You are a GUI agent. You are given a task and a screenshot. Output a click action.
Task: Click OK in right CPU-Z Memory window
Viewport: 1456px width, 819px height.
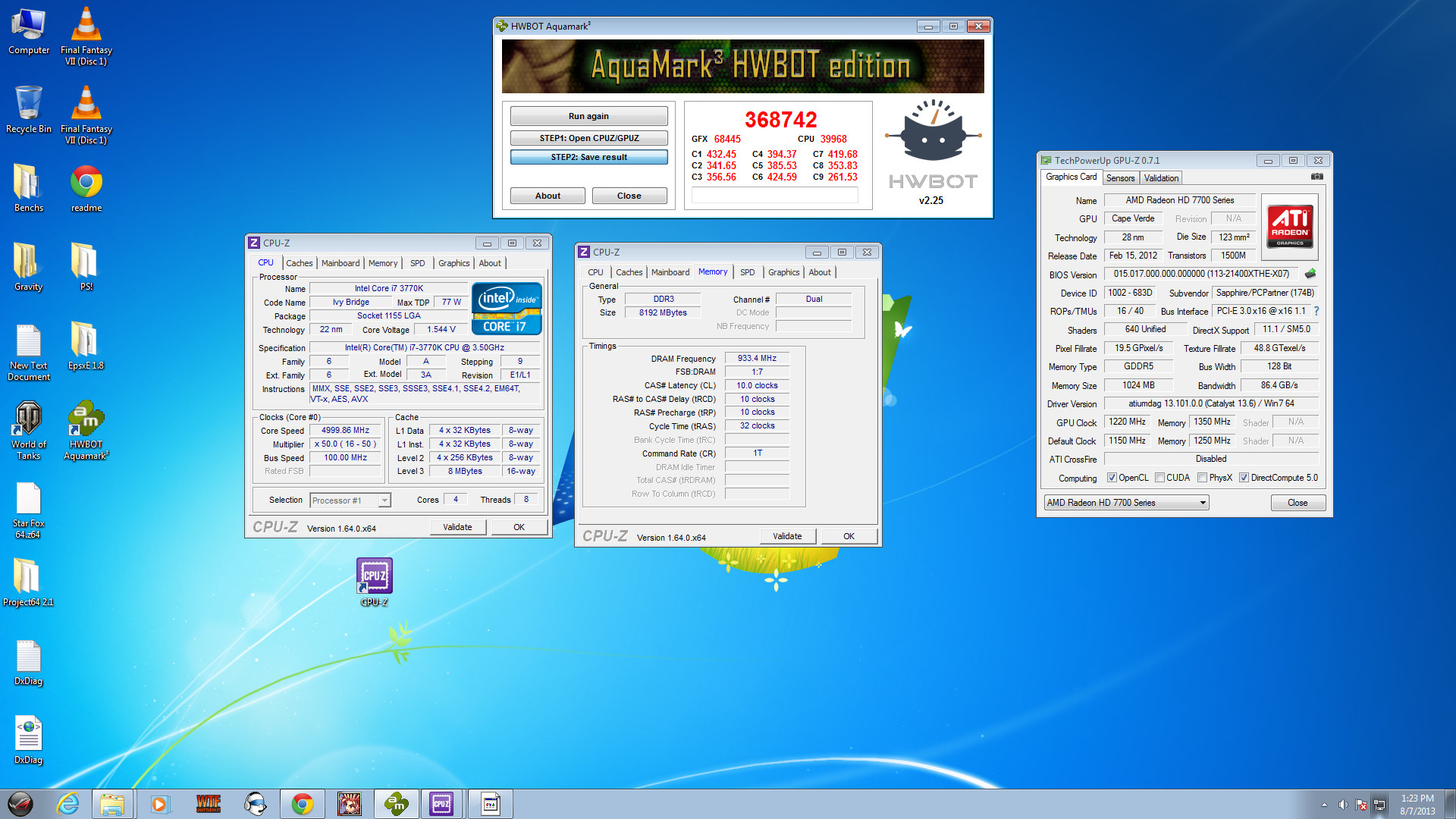tap(849, 536)
